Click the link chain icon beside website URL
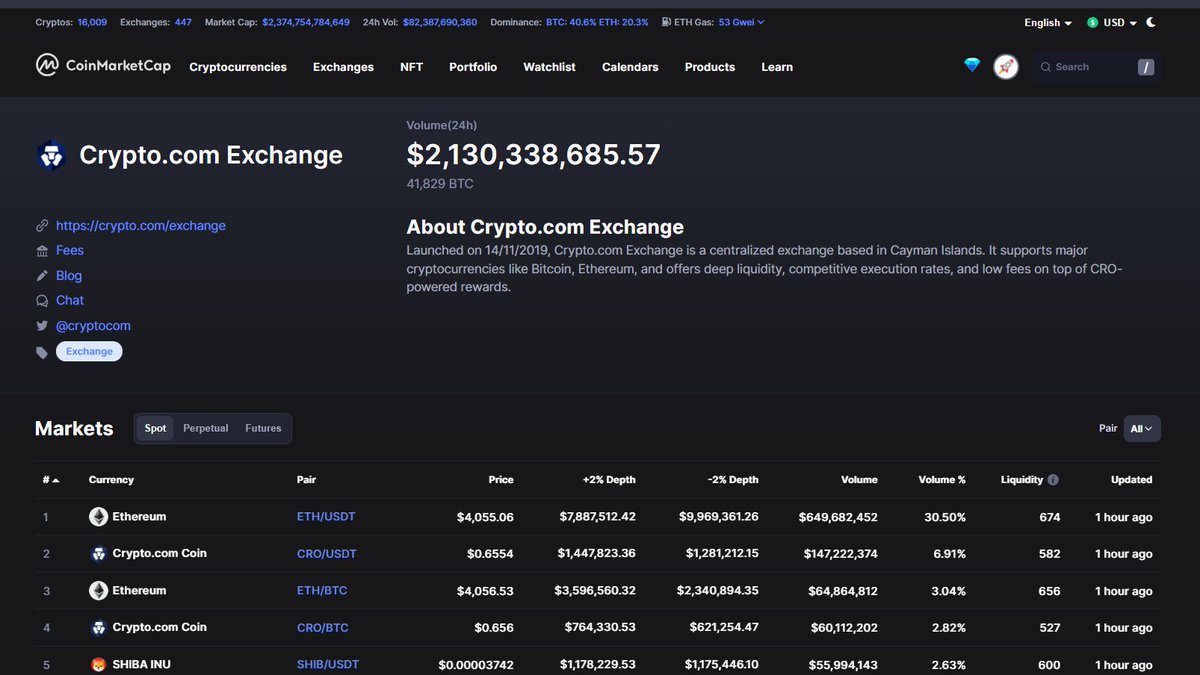The width and height of the screenshot is (1200, 675). 42,226
